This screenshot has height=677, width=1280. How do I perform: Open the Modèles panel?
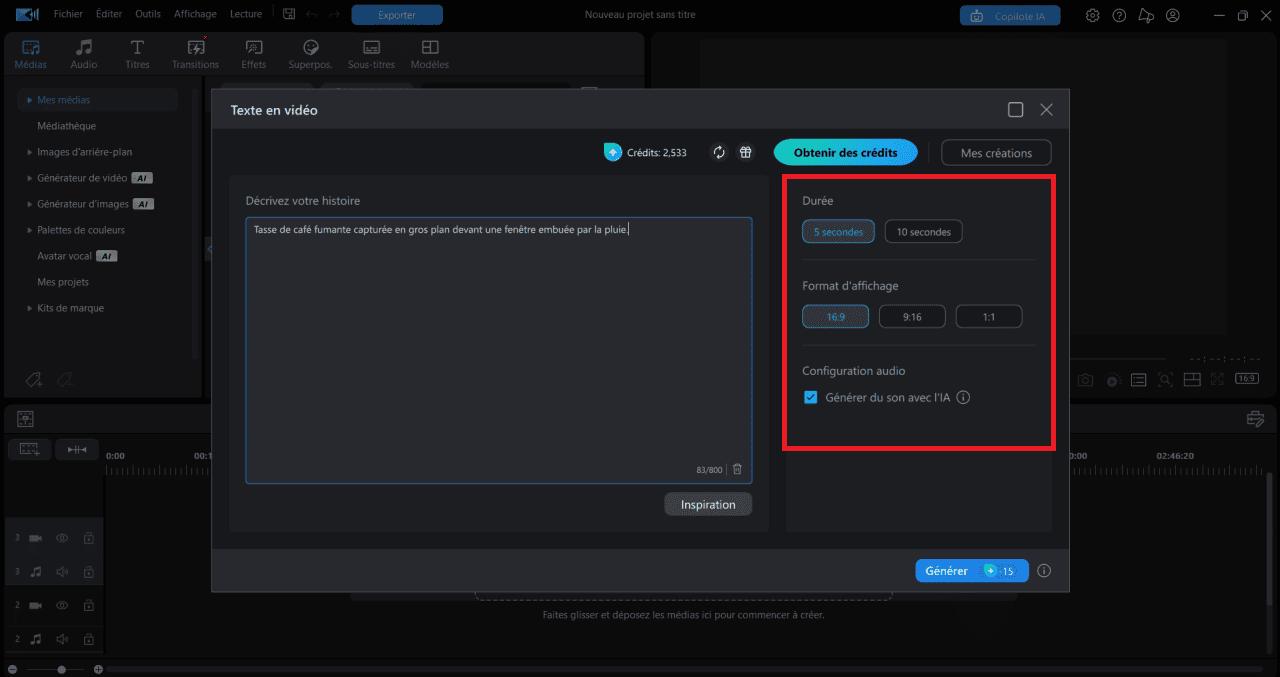[429, 52]
